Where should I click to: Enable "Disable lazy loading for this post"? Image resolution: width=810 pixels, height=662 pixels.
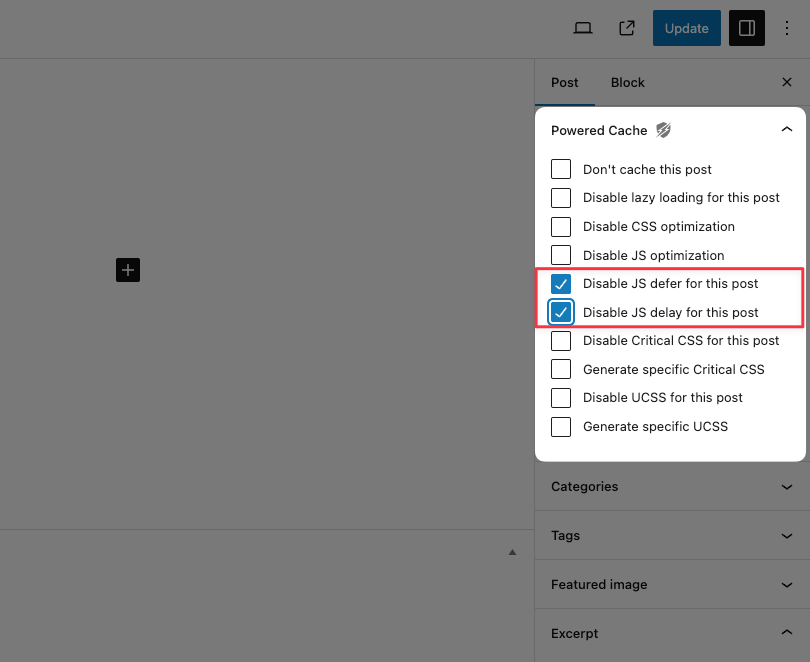(x=560, y=198)
